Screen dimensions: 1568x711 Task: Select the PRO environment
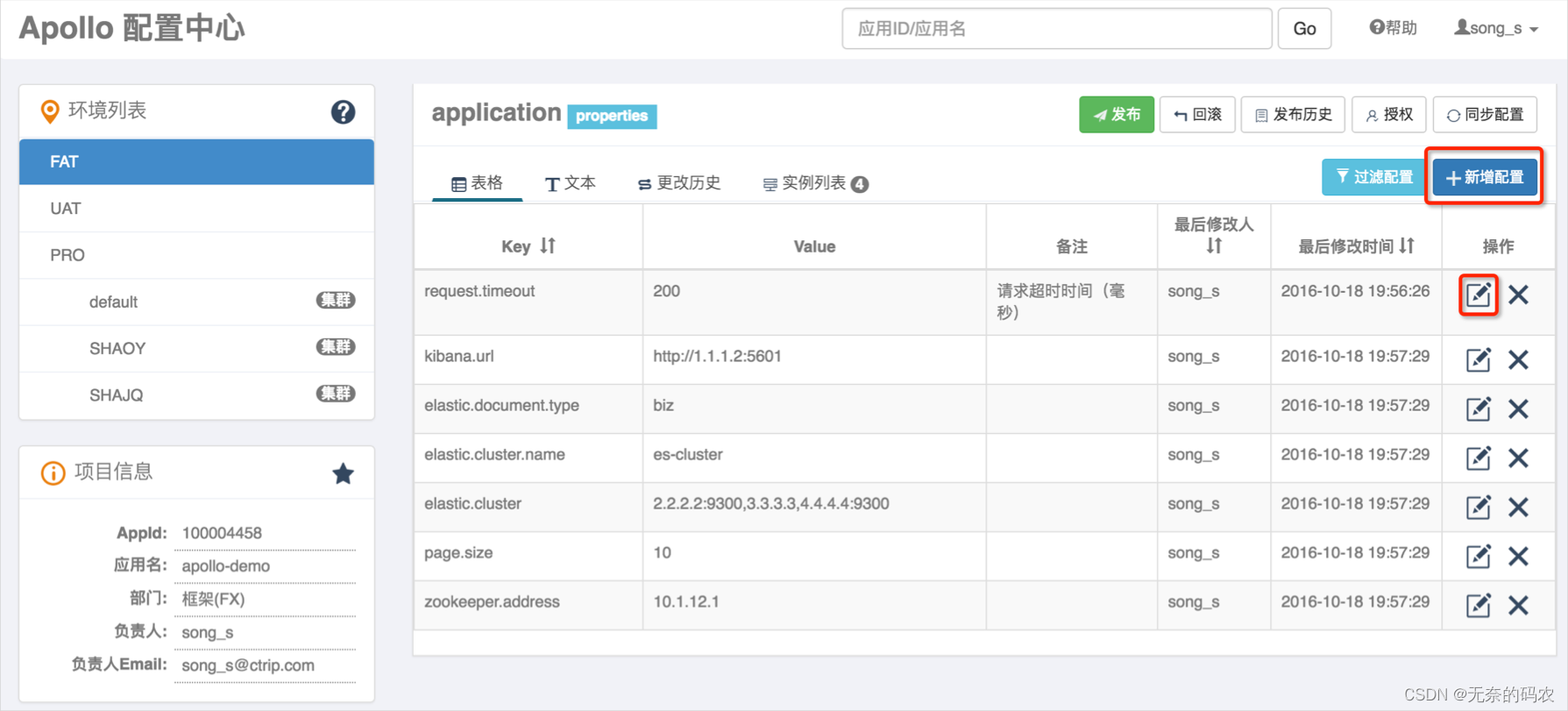point(196,255)
